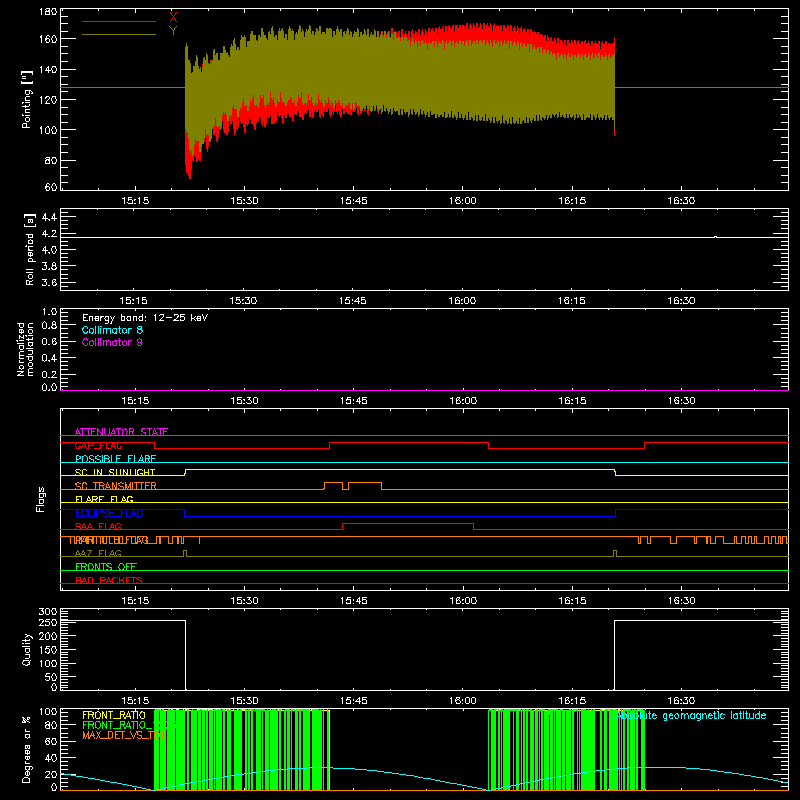Image resolution: width=800 pixels, height=800 pixels.
Task: Click the 15:15 time label under Pointing plot
Action: tap(135, 201)
